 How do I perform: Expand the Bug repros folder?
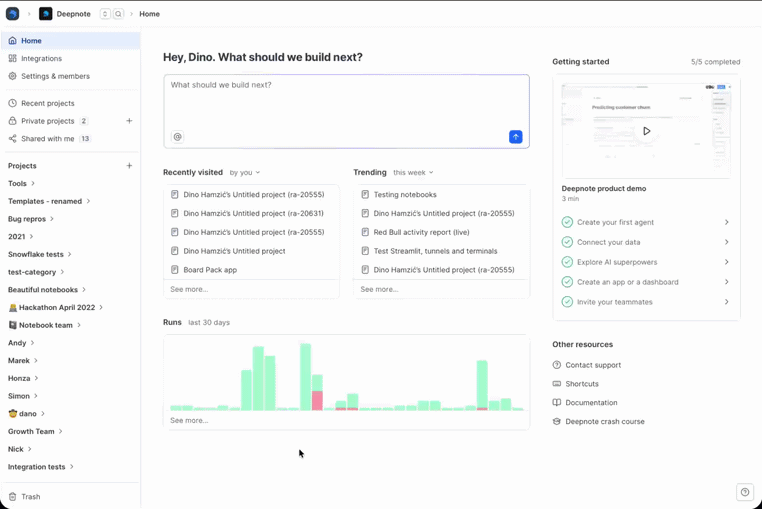click(x=31, y=219)
